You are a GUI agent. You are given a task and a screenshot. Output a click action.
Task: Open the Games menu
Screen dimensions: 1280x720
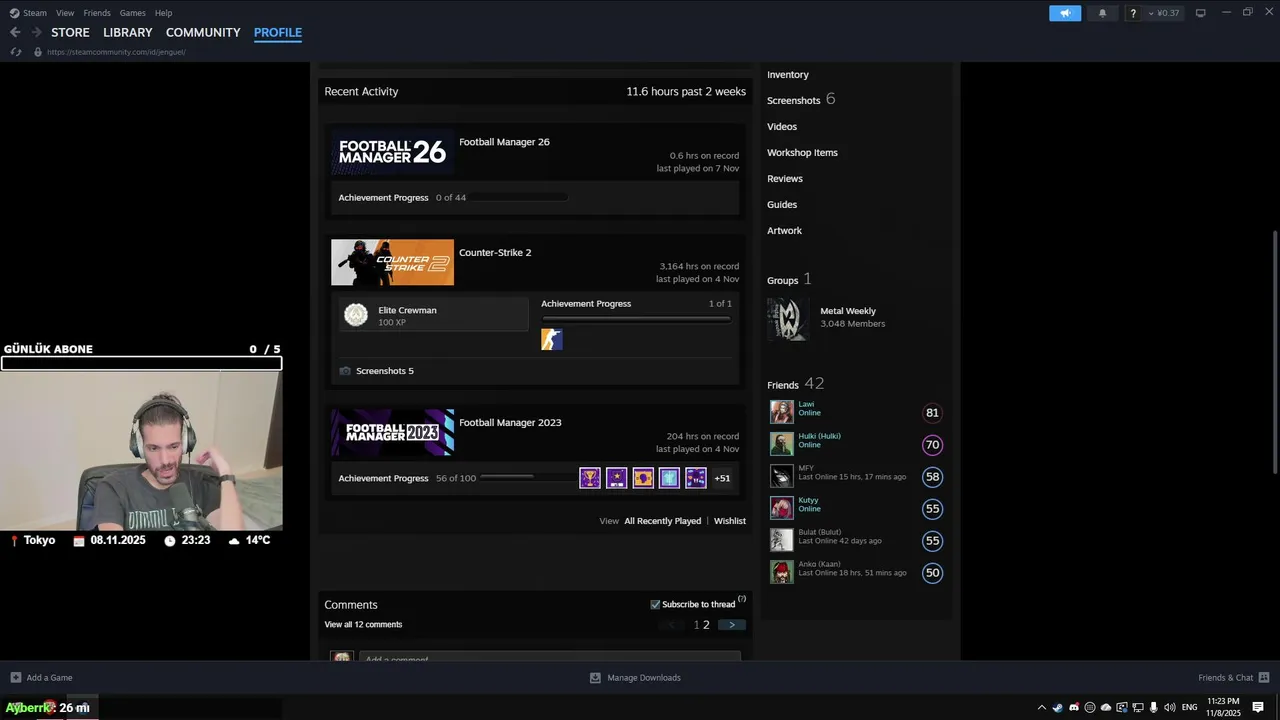132,13
